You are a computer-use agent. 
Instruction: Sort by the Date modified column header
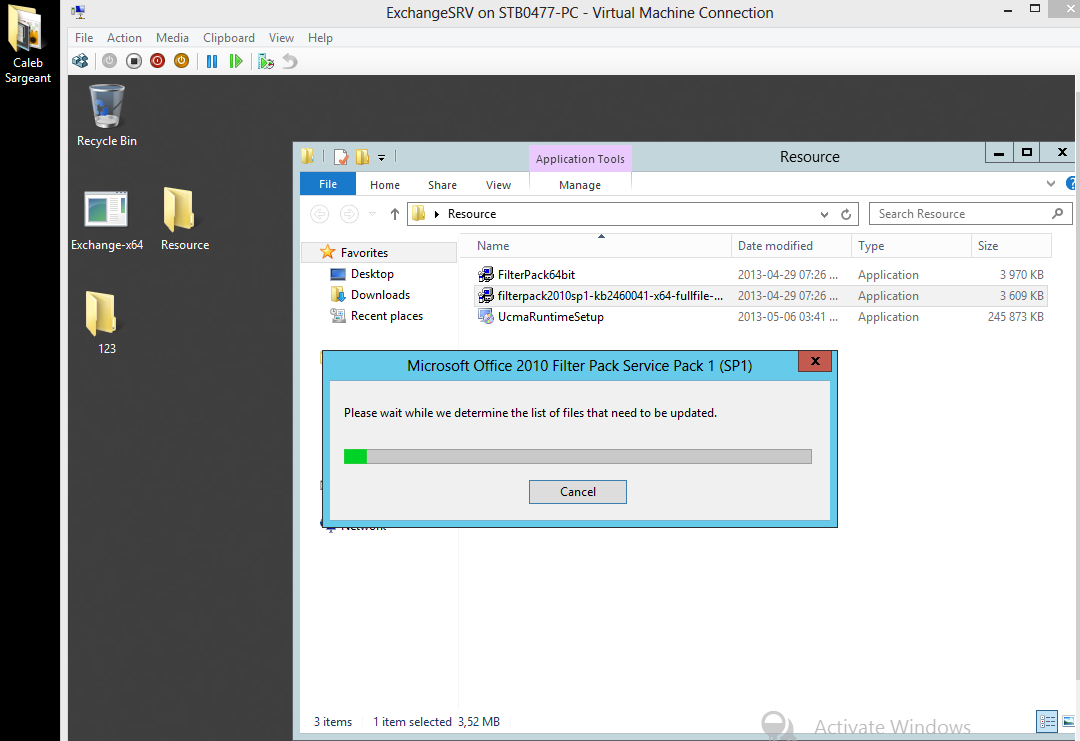pos(791,246)
